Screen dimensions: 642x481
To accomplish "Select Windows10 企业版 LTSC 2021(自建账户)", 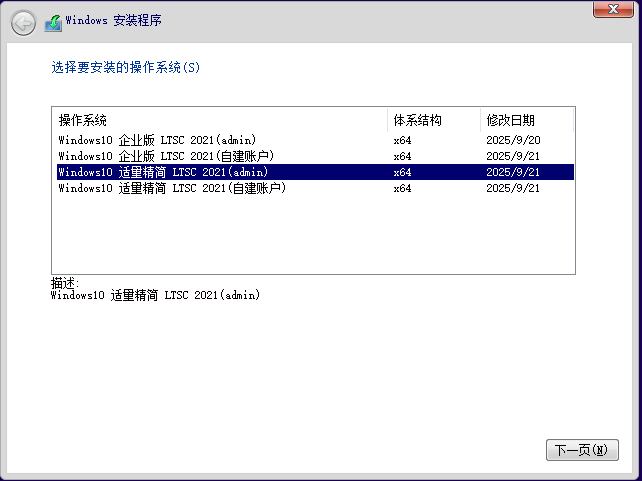I will [166, 156].
